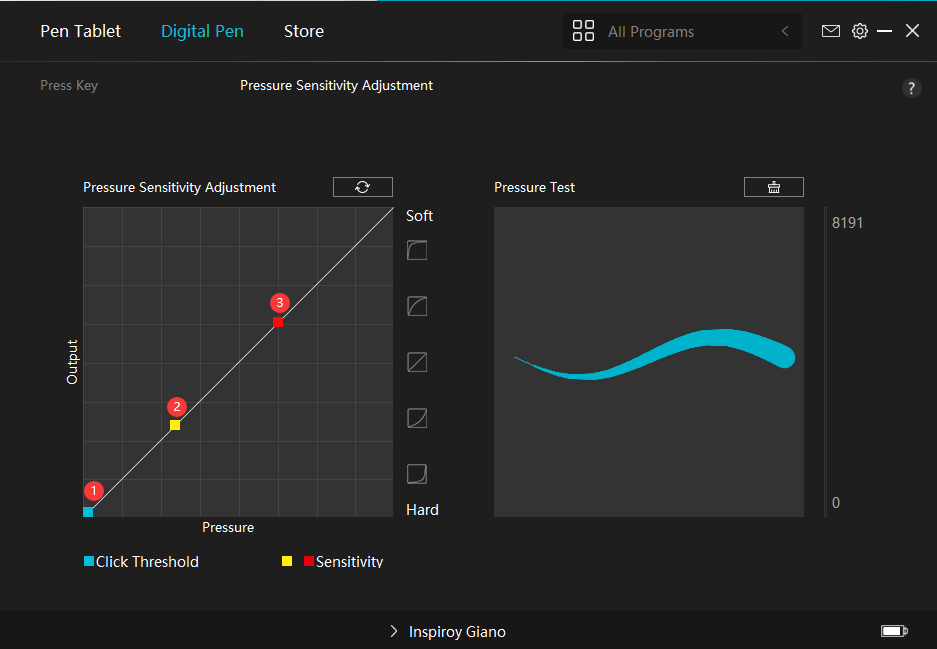937x649 pixels.
Task: Open settings via the gear icon
Action: [859, 31]
